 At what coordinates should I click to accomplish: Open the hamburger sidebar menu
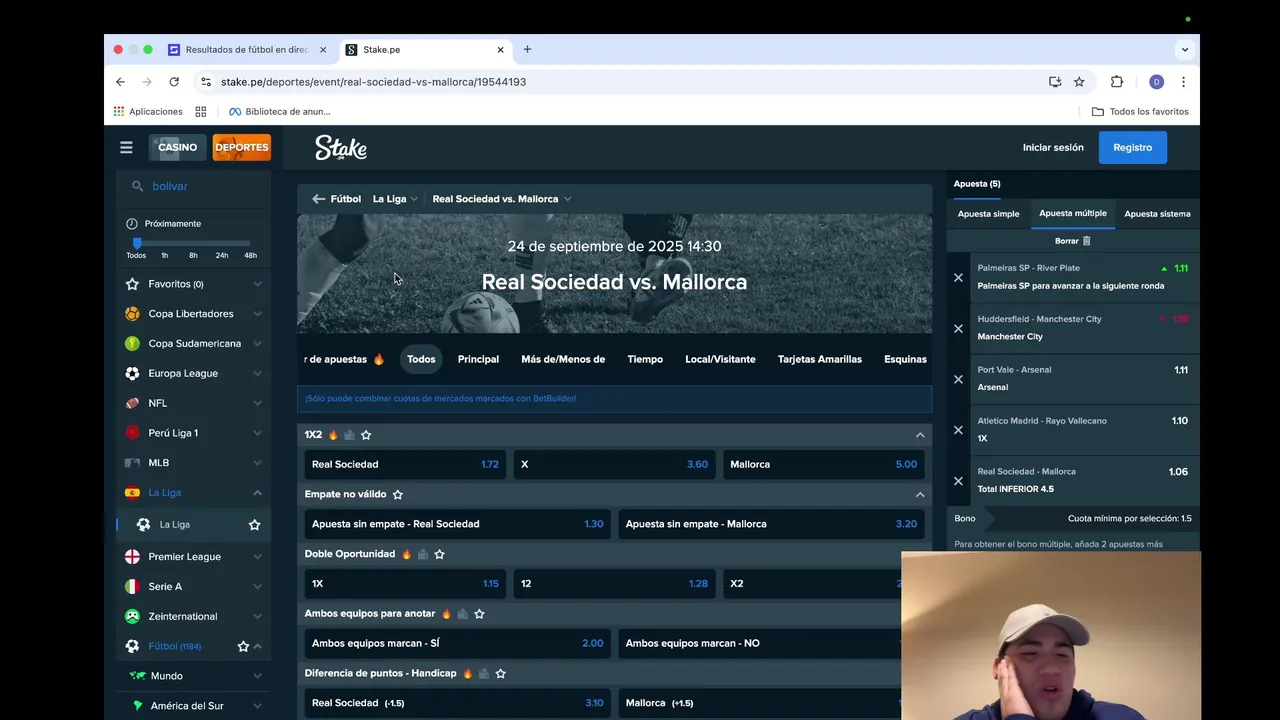point(126,147)
